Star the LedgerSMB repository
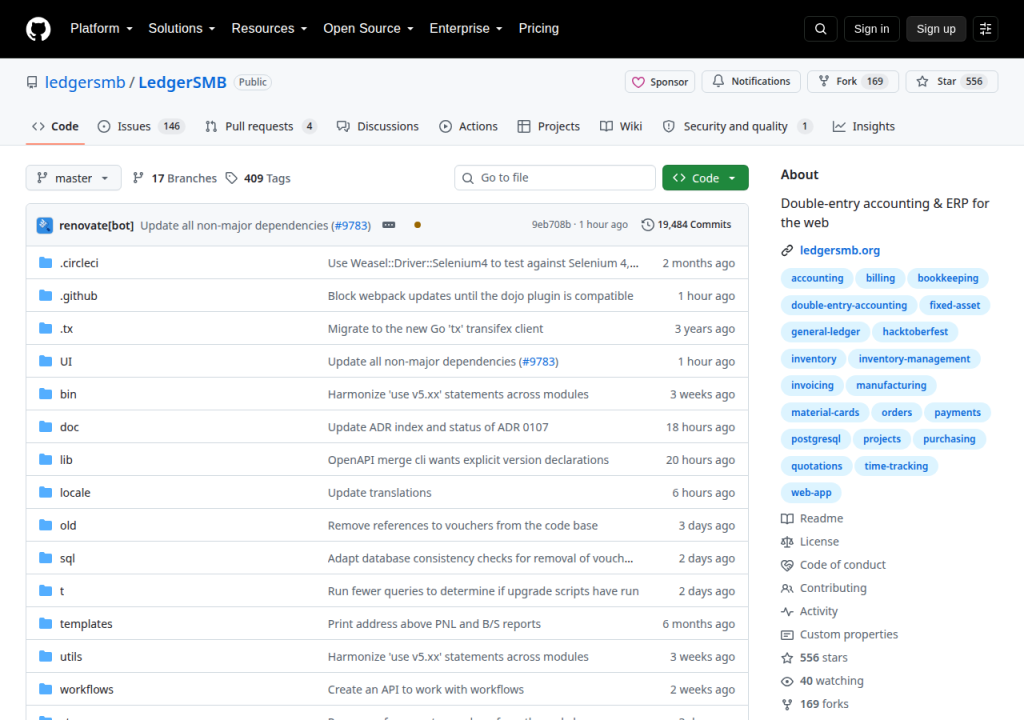The width and height of the screenshot is (1024, 720). [x=952, y=82]
